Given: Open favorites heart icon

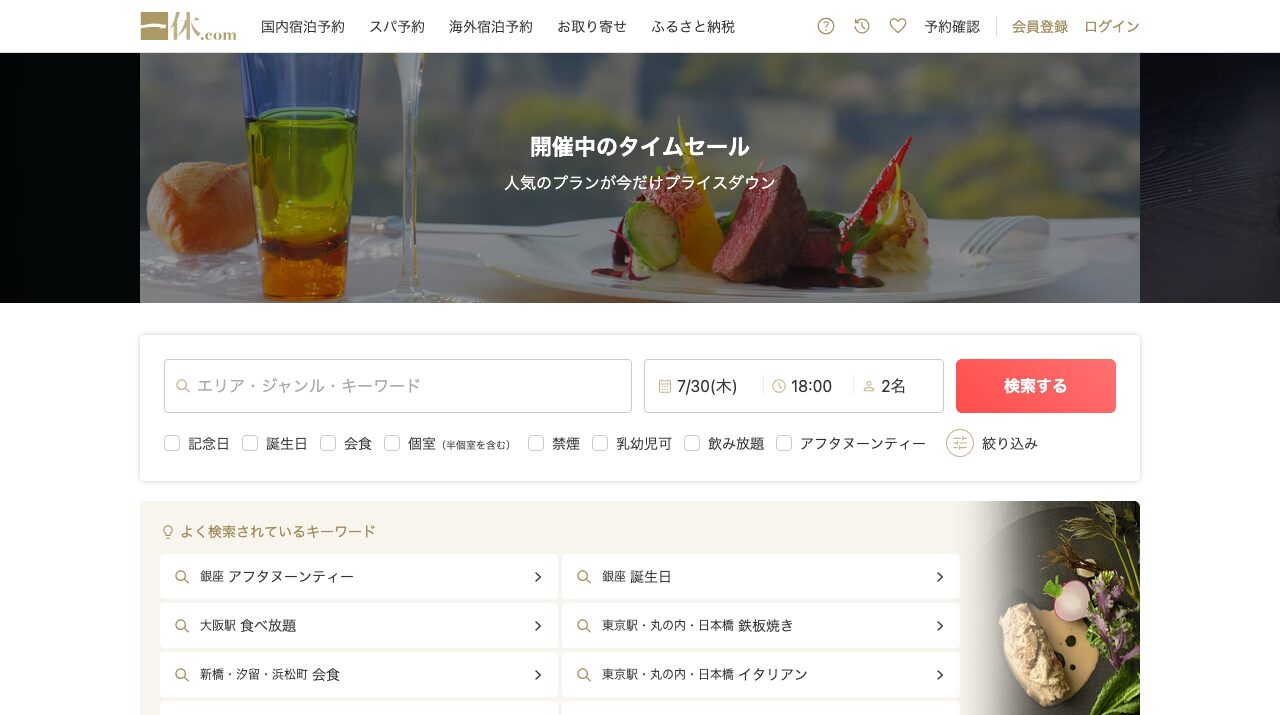Looking at the screenshot, I should (898, 26).
